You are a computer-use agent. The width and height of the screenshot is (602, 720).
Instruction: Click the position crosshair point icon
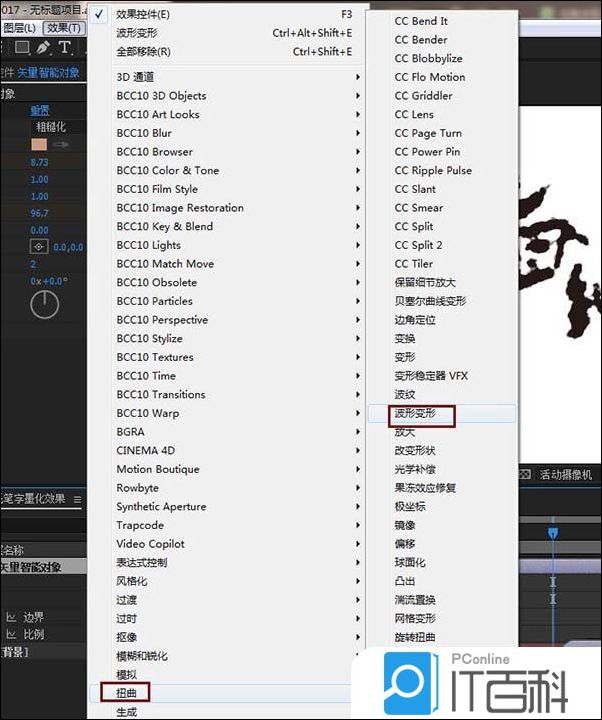click(x=39, y=247)
